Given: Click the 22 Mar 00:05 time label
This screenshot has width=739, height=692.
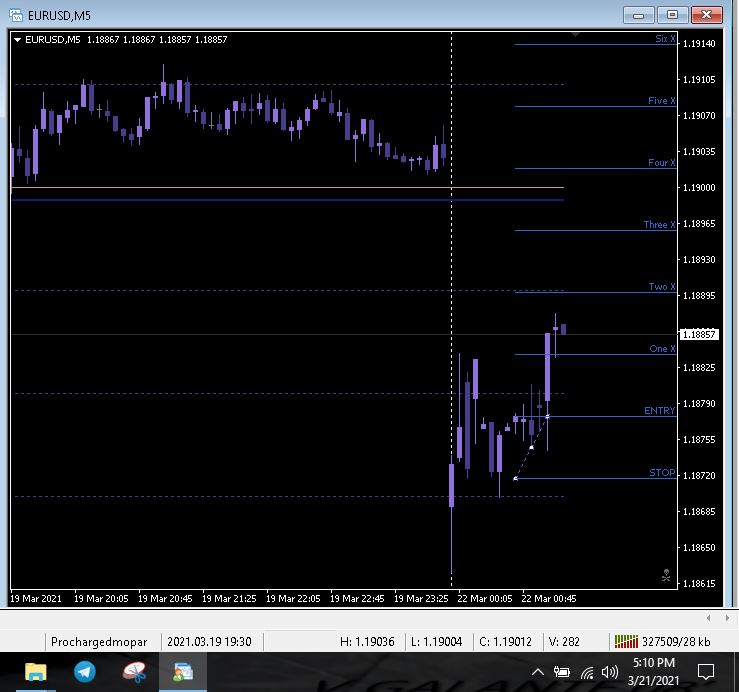Looking at the screenshot, I should point(484,599).
